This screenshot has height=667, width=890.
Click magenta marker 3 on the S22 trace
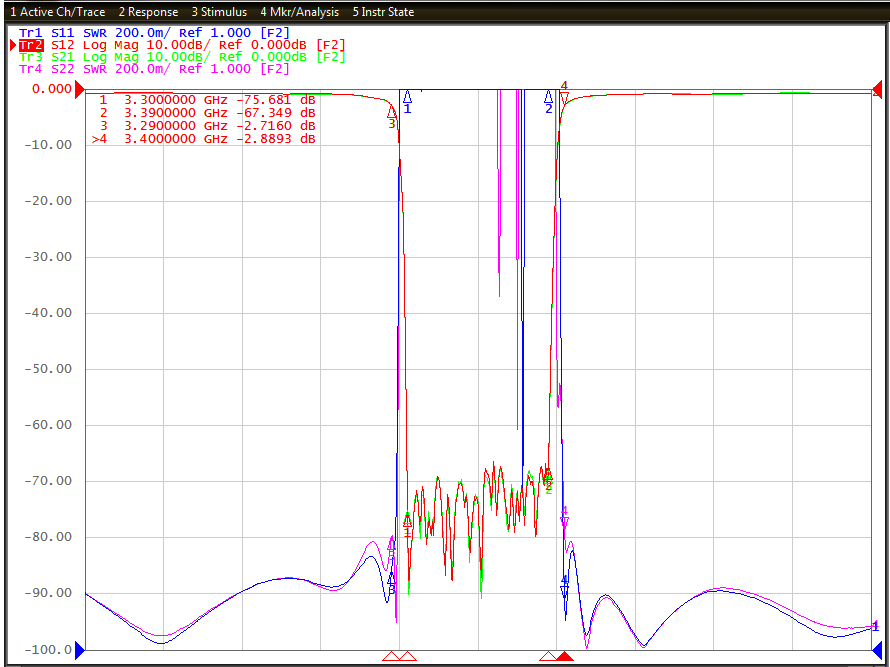click(x=391, y=546)
